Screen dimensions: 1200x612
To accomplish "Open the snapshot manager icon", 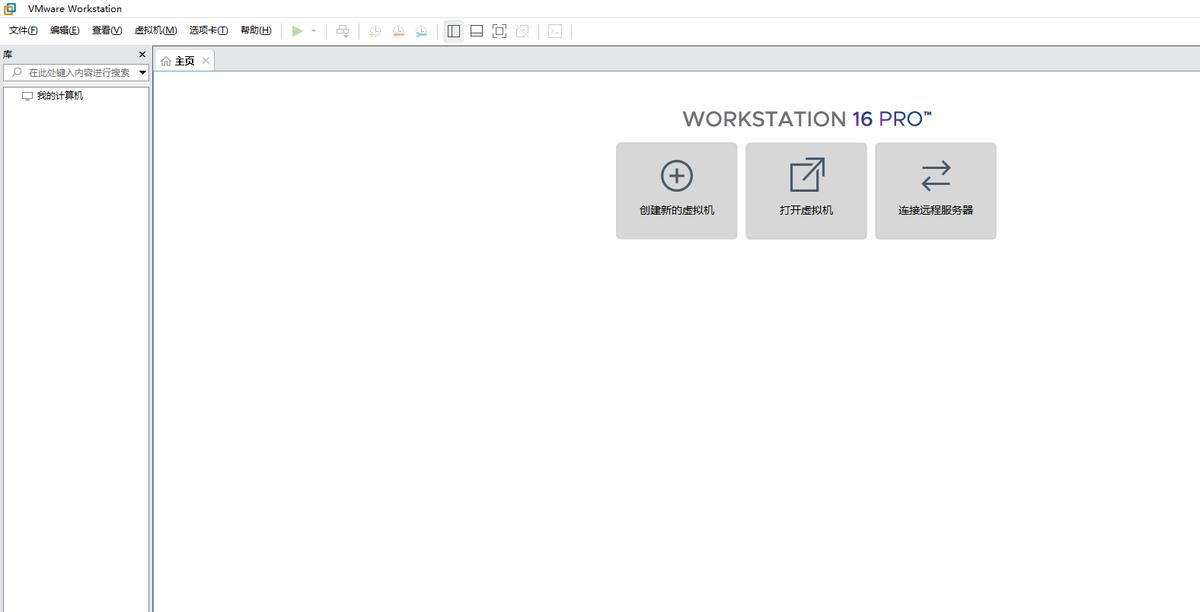I will point(422,31).
